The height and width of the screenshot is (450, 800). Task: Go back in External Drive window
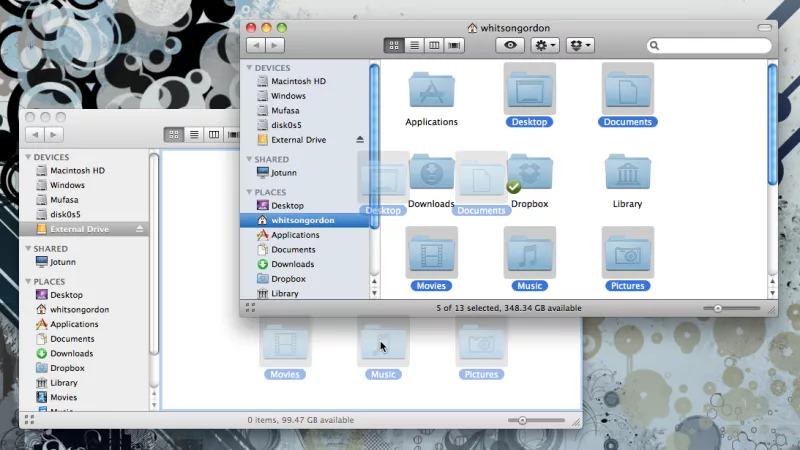pos(35,135)
